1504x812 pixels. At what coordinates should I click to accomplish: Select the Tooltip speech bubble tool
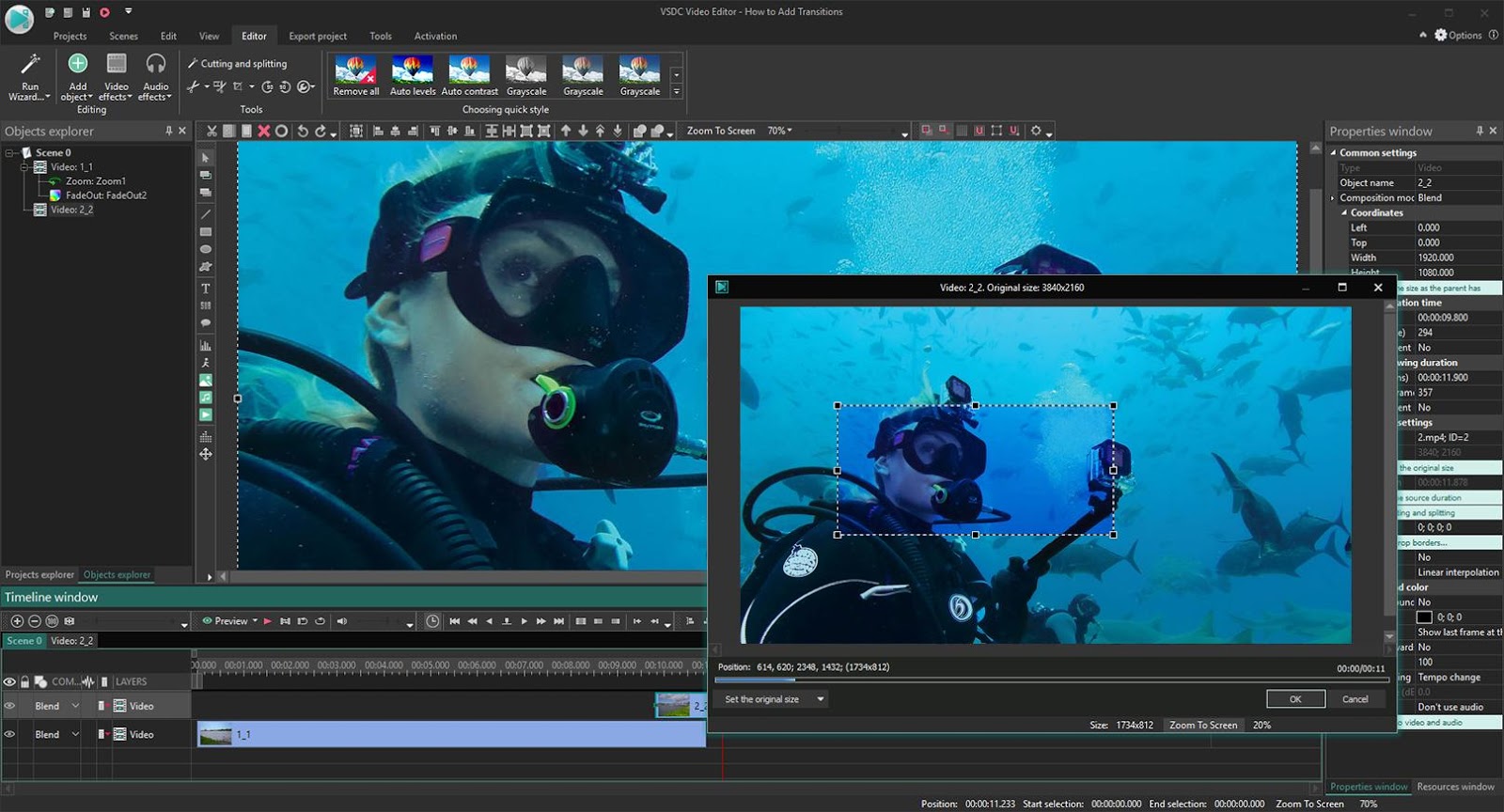[x=206, y=323]
